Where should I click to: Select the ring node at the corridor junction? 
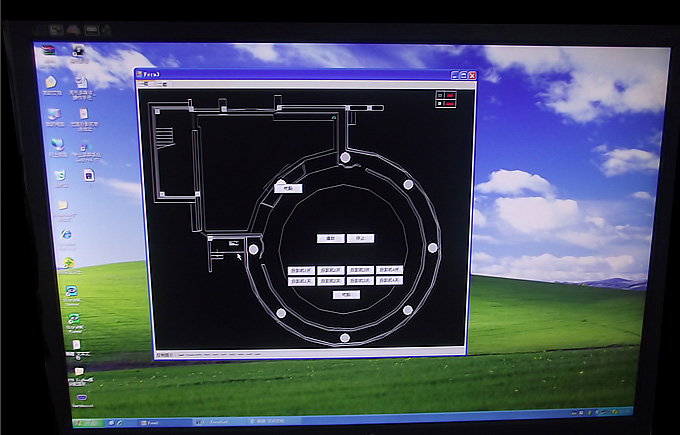(345, 157)
